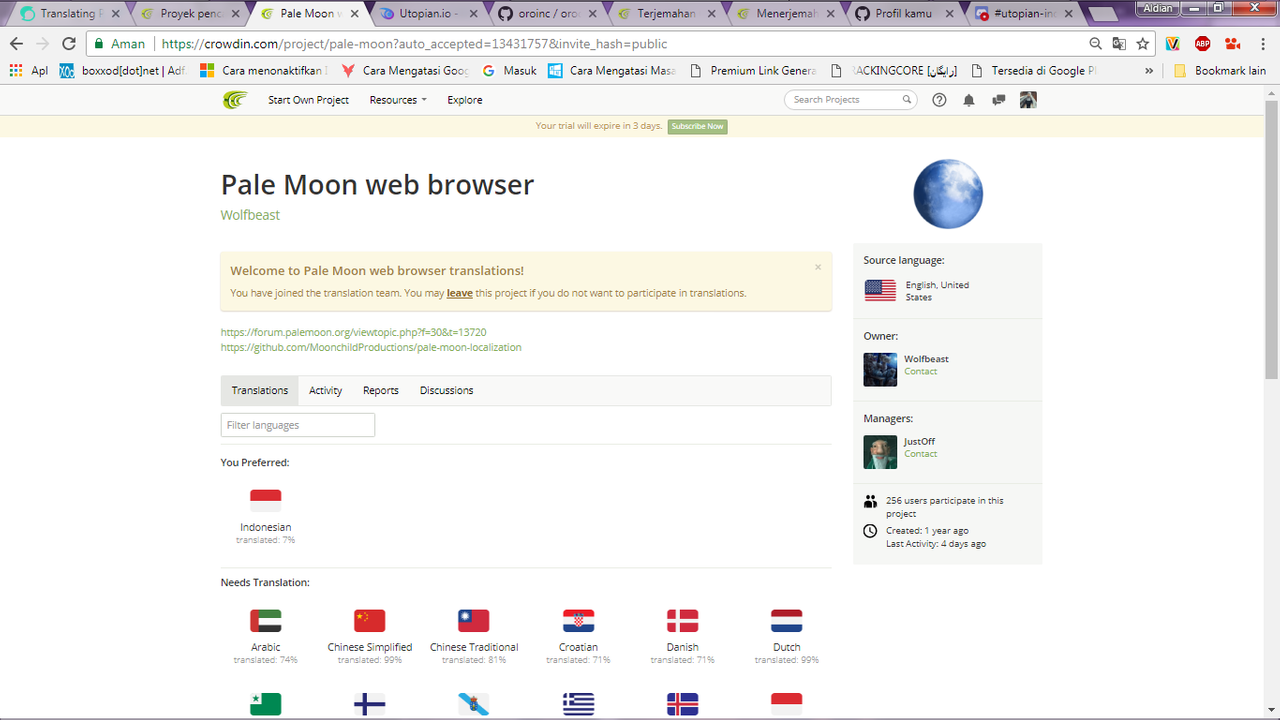Switch to the Utopian.io browser tab

[426, 14]
